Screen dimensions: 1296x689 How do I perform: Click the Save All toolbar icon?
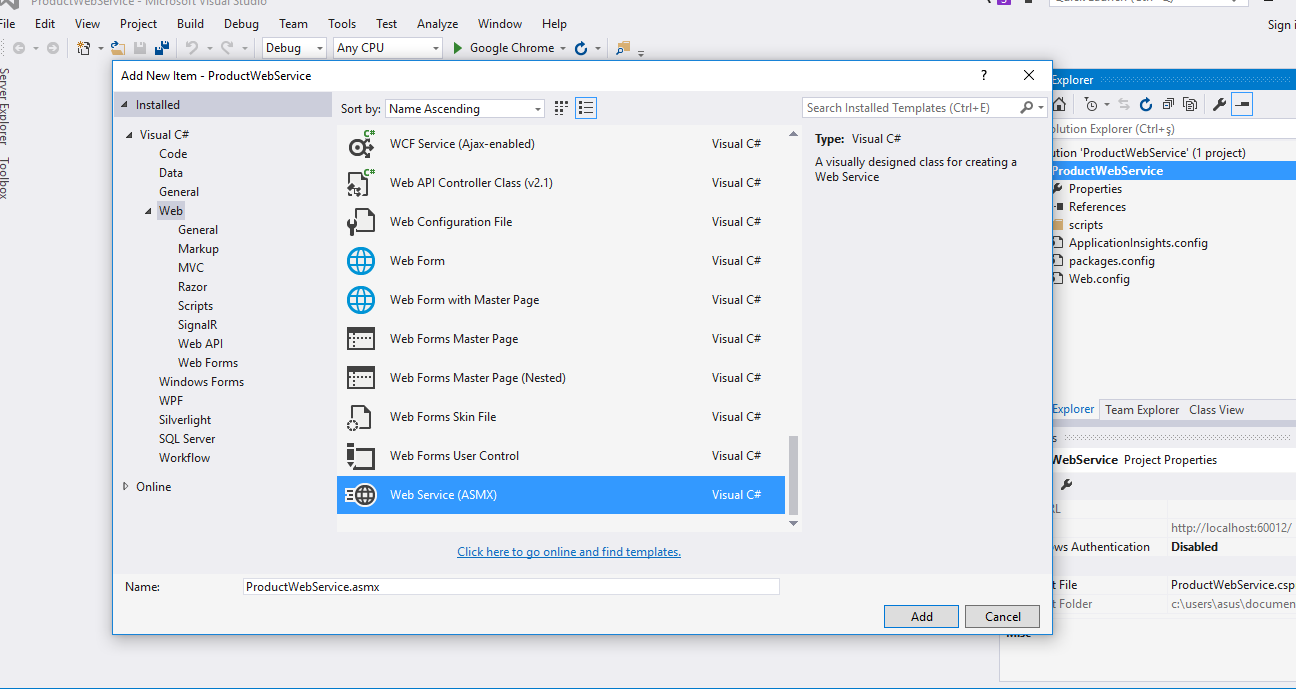pyautogui.click(x=158, y=48)
